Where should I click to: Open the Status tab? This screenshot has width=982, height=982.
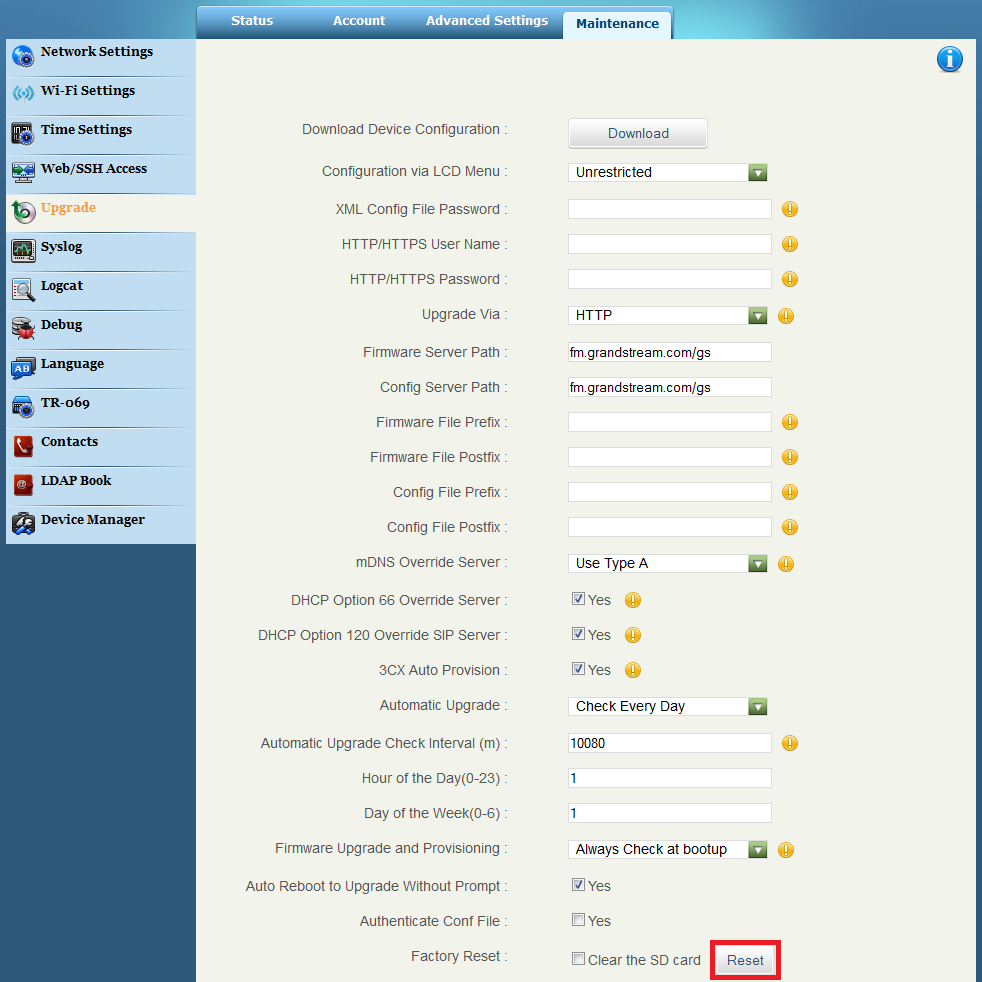(x=252, y=21)
